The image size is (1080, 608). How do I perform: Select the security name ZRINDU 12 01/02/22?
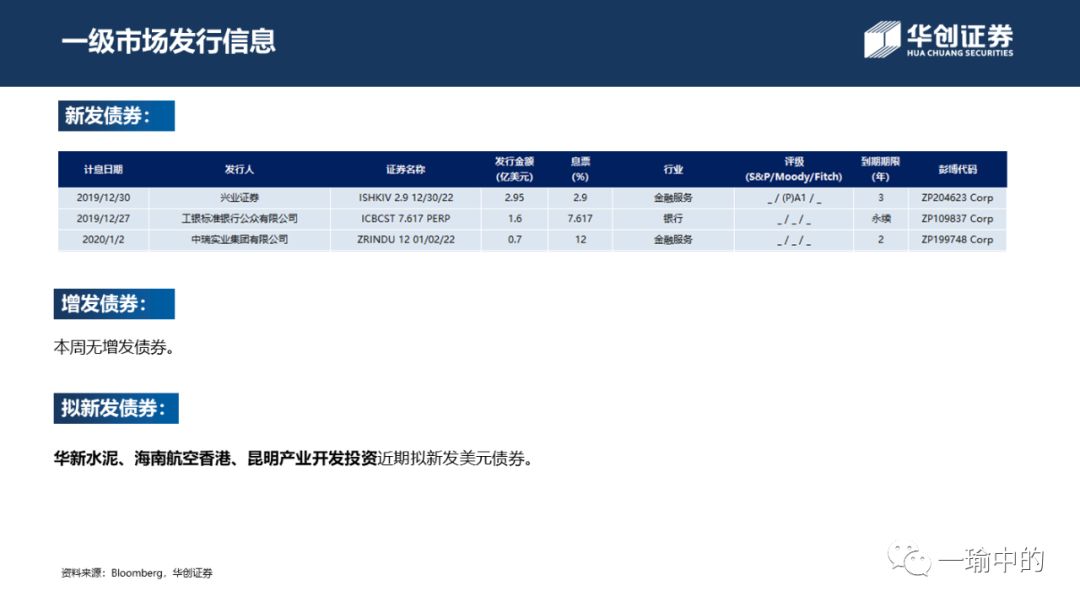tap(406, 240)
